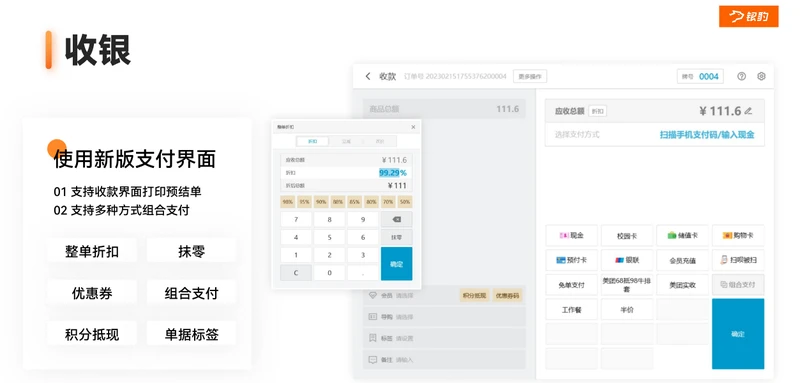Apply the 98% quick discount
The height and width of the screenshot is (383, 800).
point(288,201)
